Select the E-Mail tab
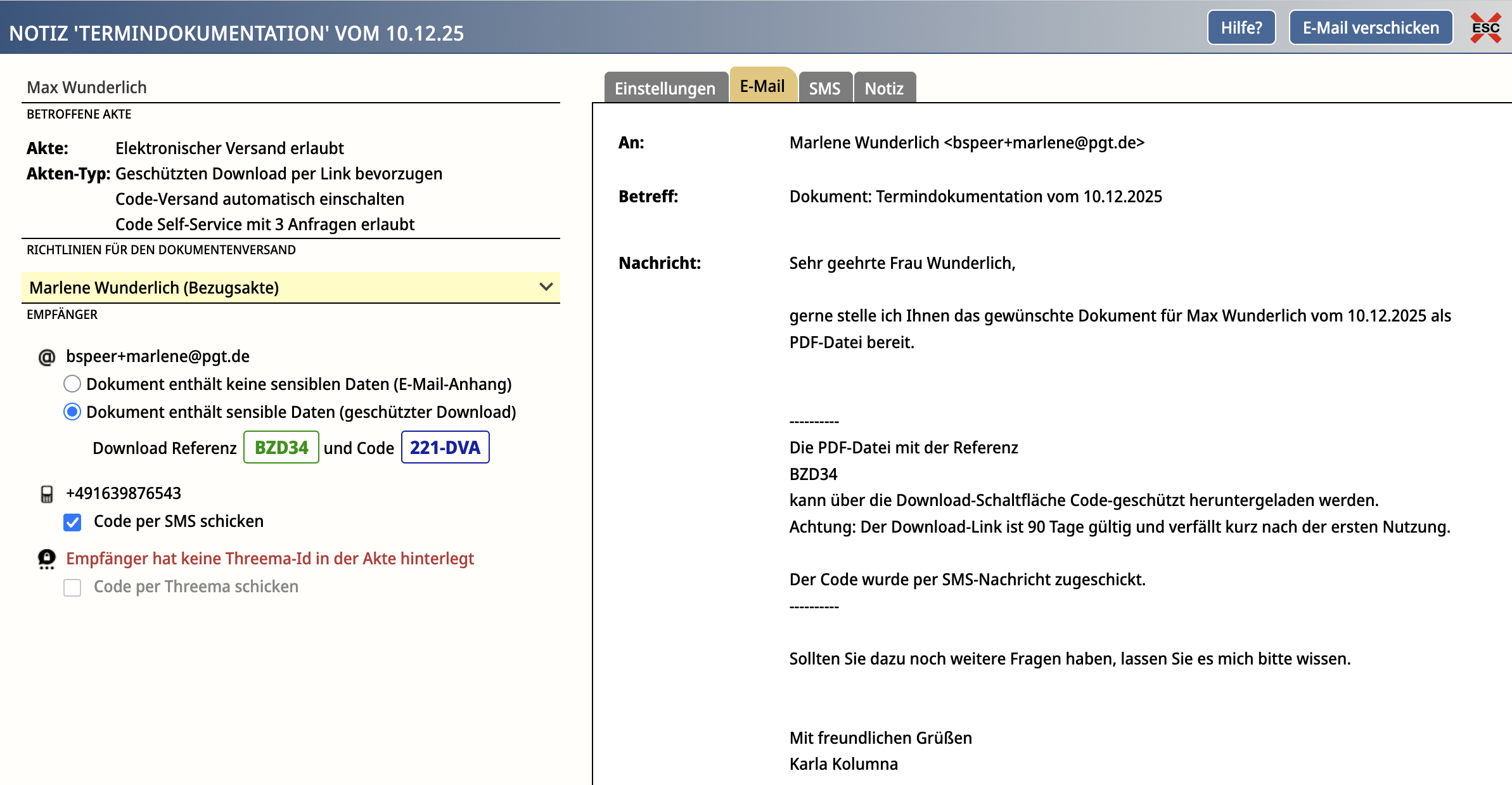 point(762,86)
